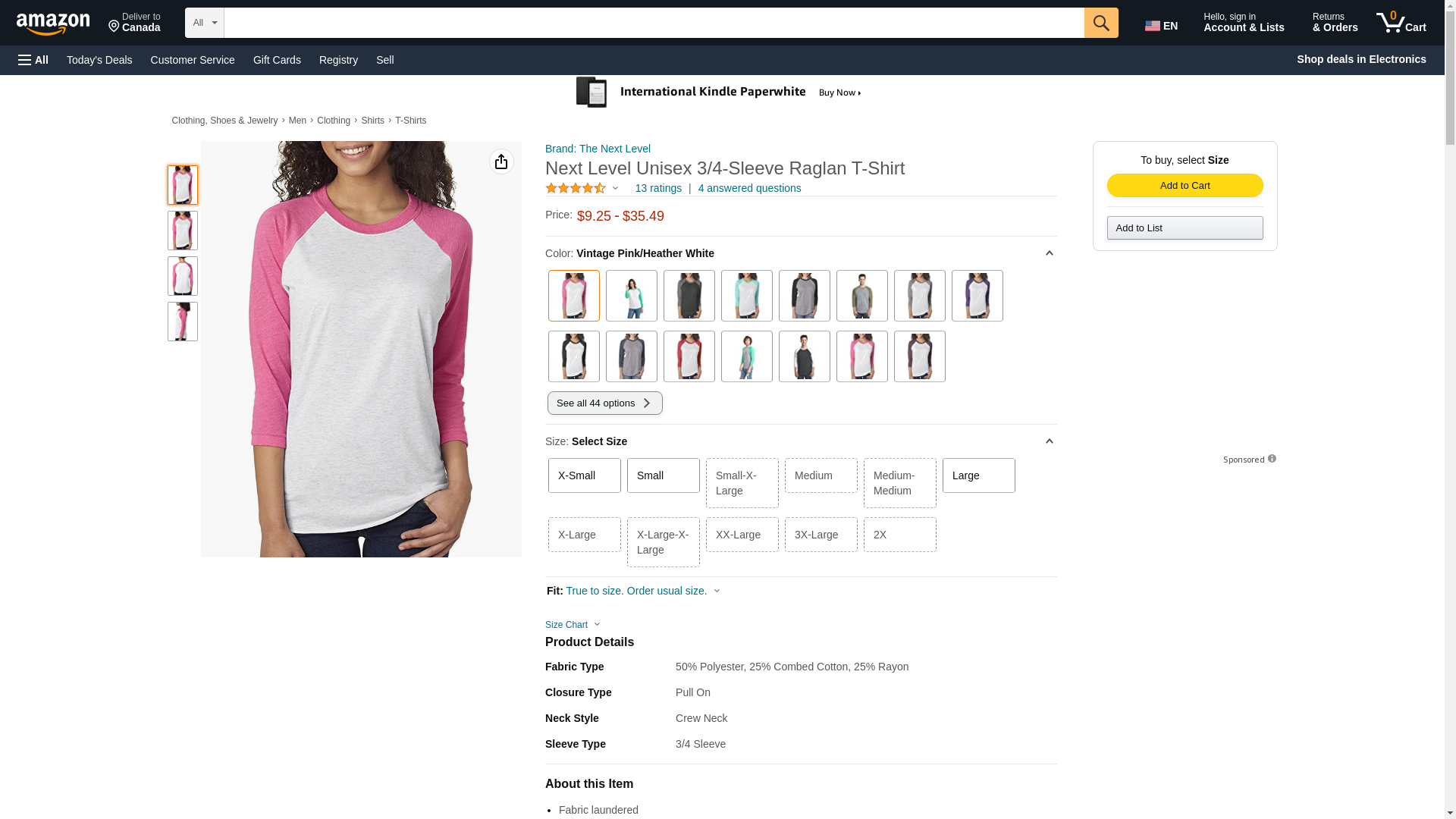Click the Sponsored info icon
The image size is (1456, 819).
pyautogui.click(x=1272, y=459)
